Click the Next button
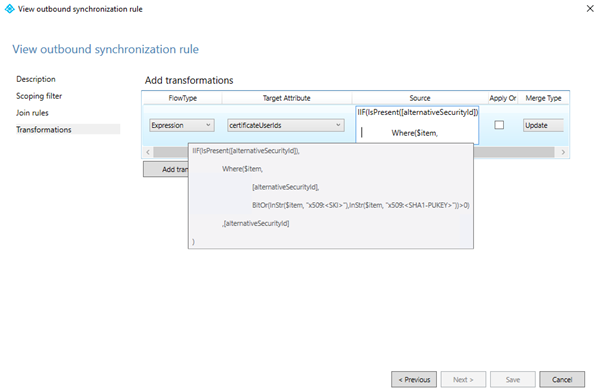 click(x=463, y=379)
